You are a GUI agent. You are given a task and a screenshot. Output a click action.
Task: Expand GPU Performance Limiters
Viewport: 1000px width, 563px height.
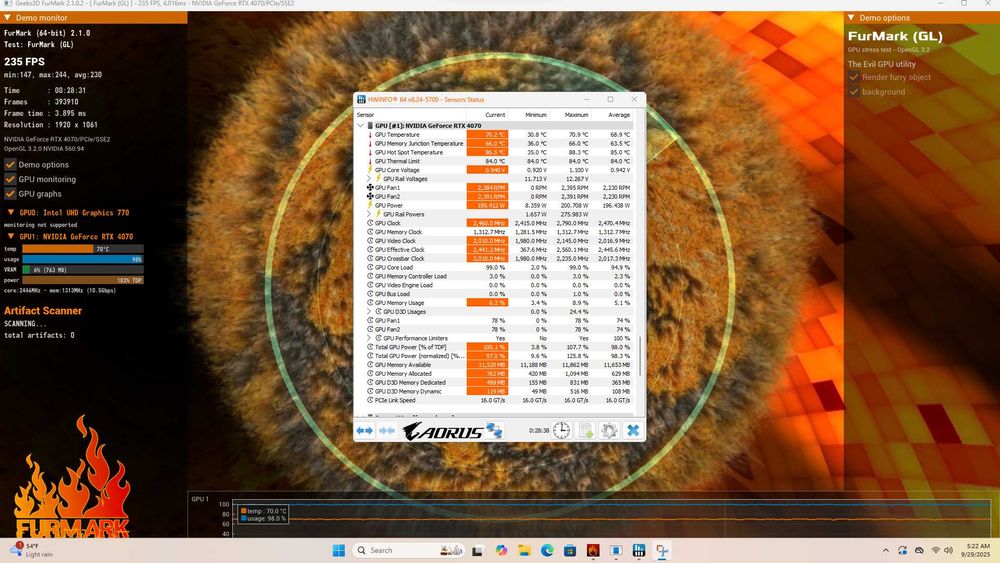pyautogui.click(x=369, y=339)
